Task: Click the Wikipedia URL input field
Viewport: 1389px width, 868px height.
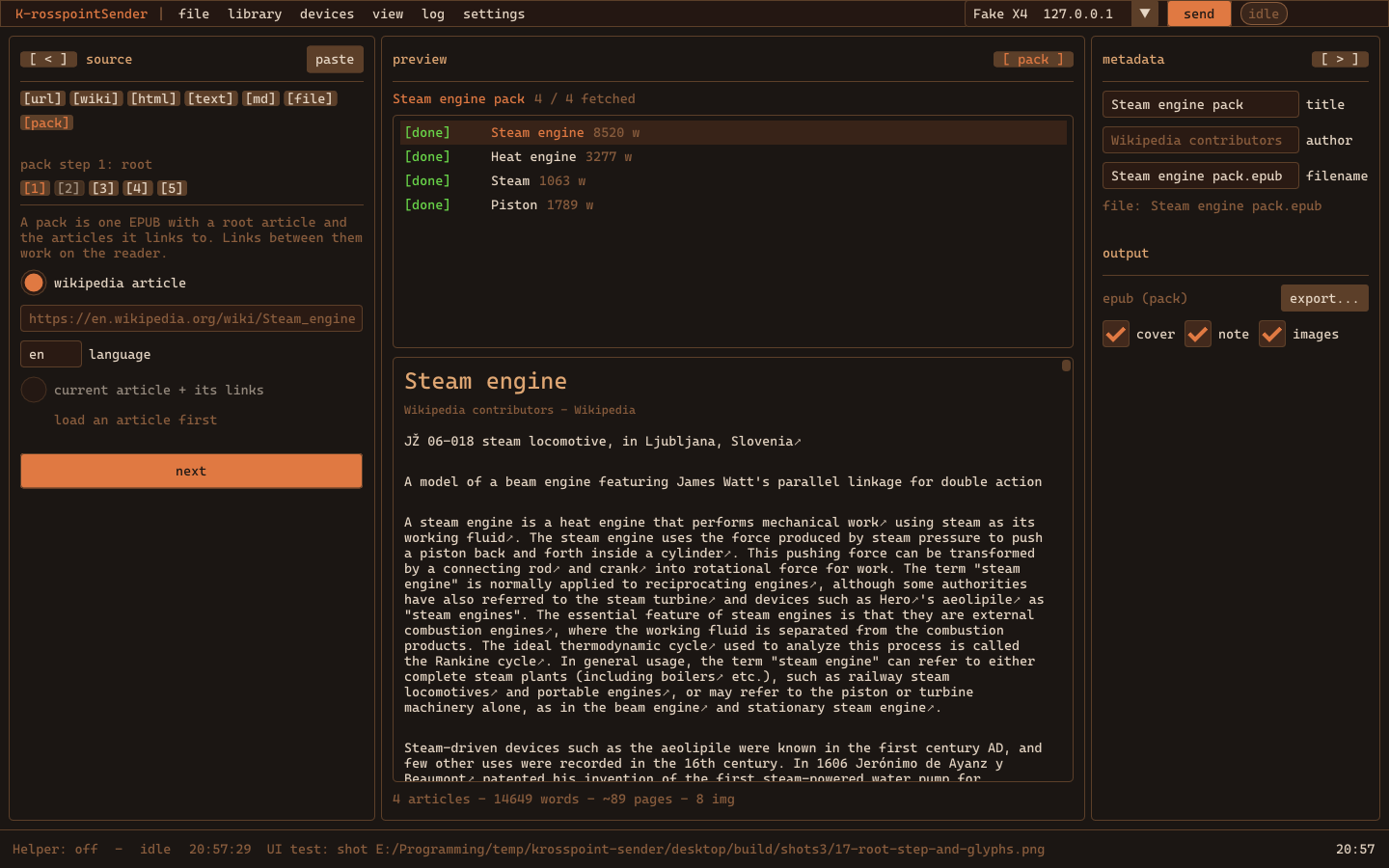Action: pos(191,318)
